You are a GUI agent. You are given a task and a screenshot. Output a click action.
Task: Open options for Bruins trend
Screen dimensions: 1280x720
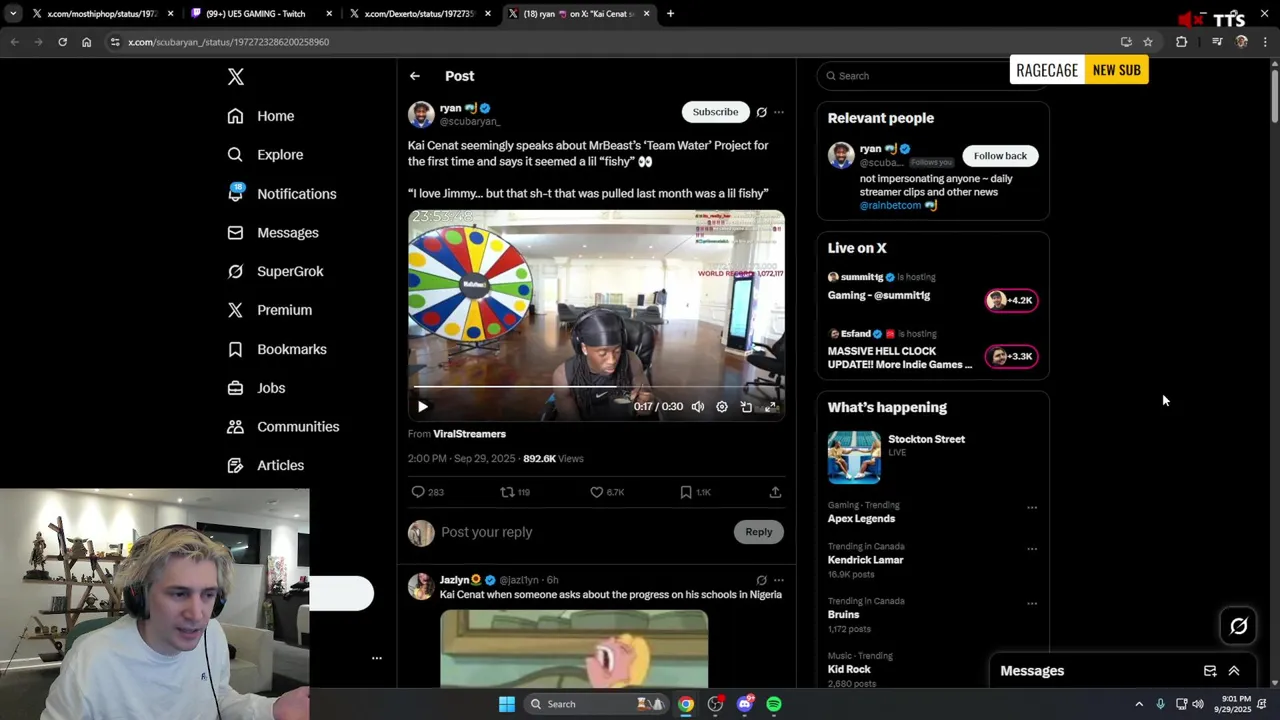click(x=1032, y=604)
